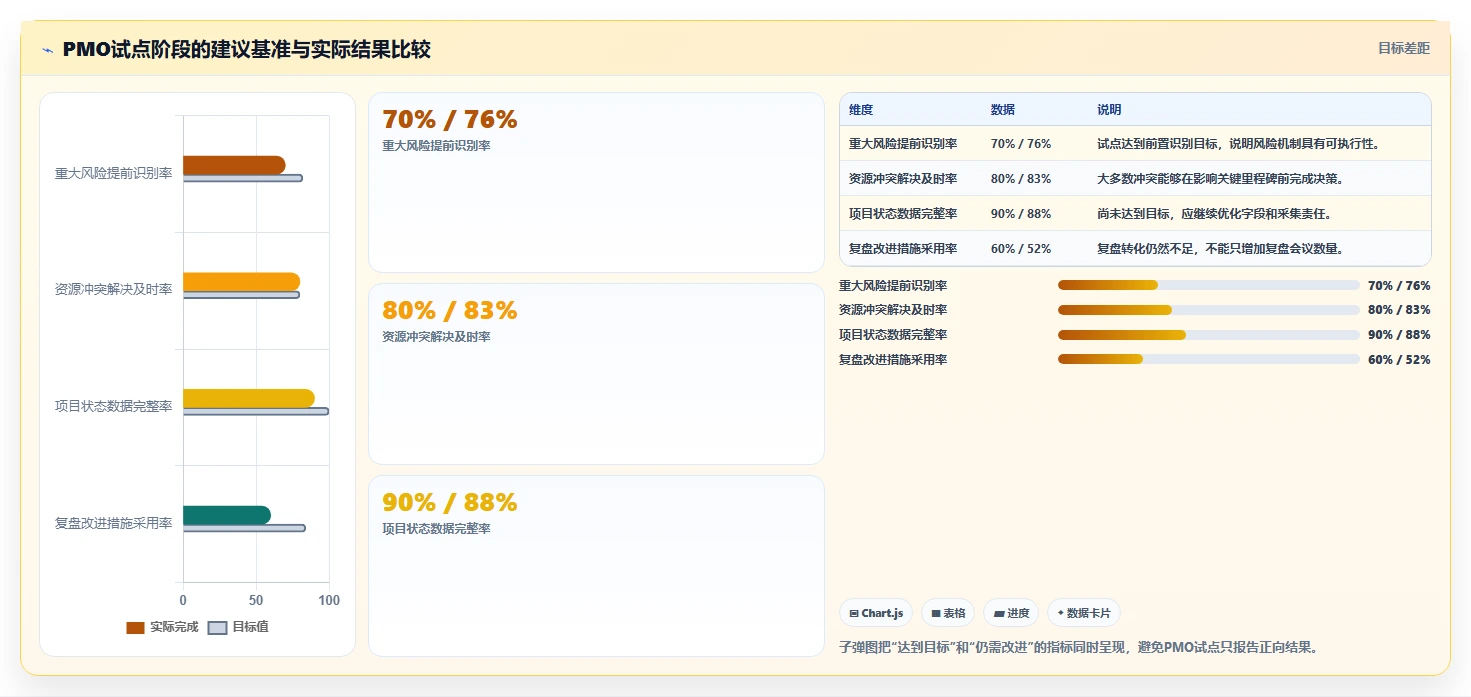The width and height of the screenshot is (1471, 697).
Task: Click the Chart.js tag pill
Action: (876, 613)
